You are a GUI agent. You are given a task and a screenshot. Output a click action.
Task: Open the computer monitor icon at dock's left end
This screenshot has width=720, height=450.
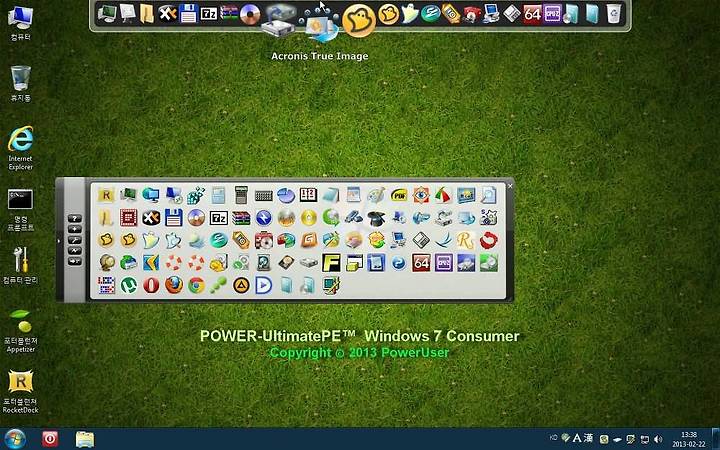point(107,14)
